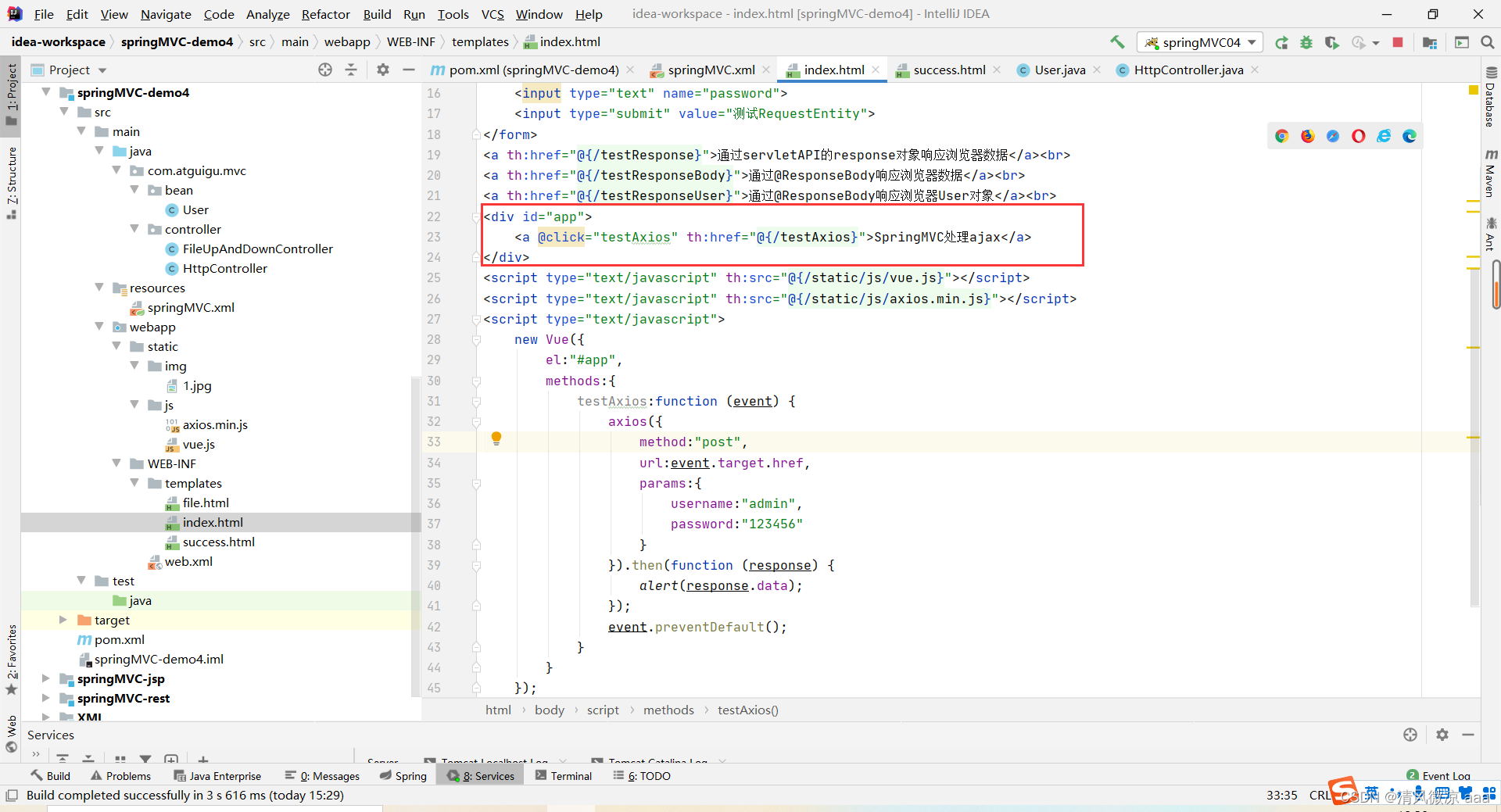The width and height of the screenshot is (1501, 812).
Task: Open in Firefox browser icon
Action: coord(1308,136)
